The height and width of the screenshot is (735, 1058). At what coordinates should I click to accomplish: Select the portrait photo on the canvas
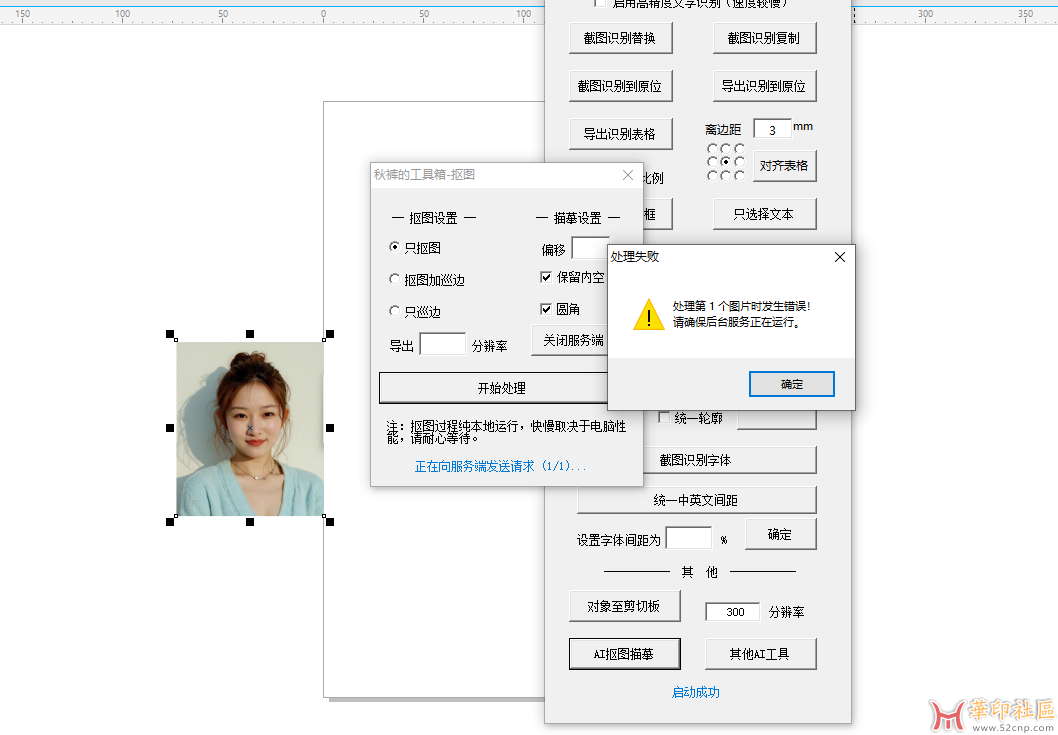(250, 428)
